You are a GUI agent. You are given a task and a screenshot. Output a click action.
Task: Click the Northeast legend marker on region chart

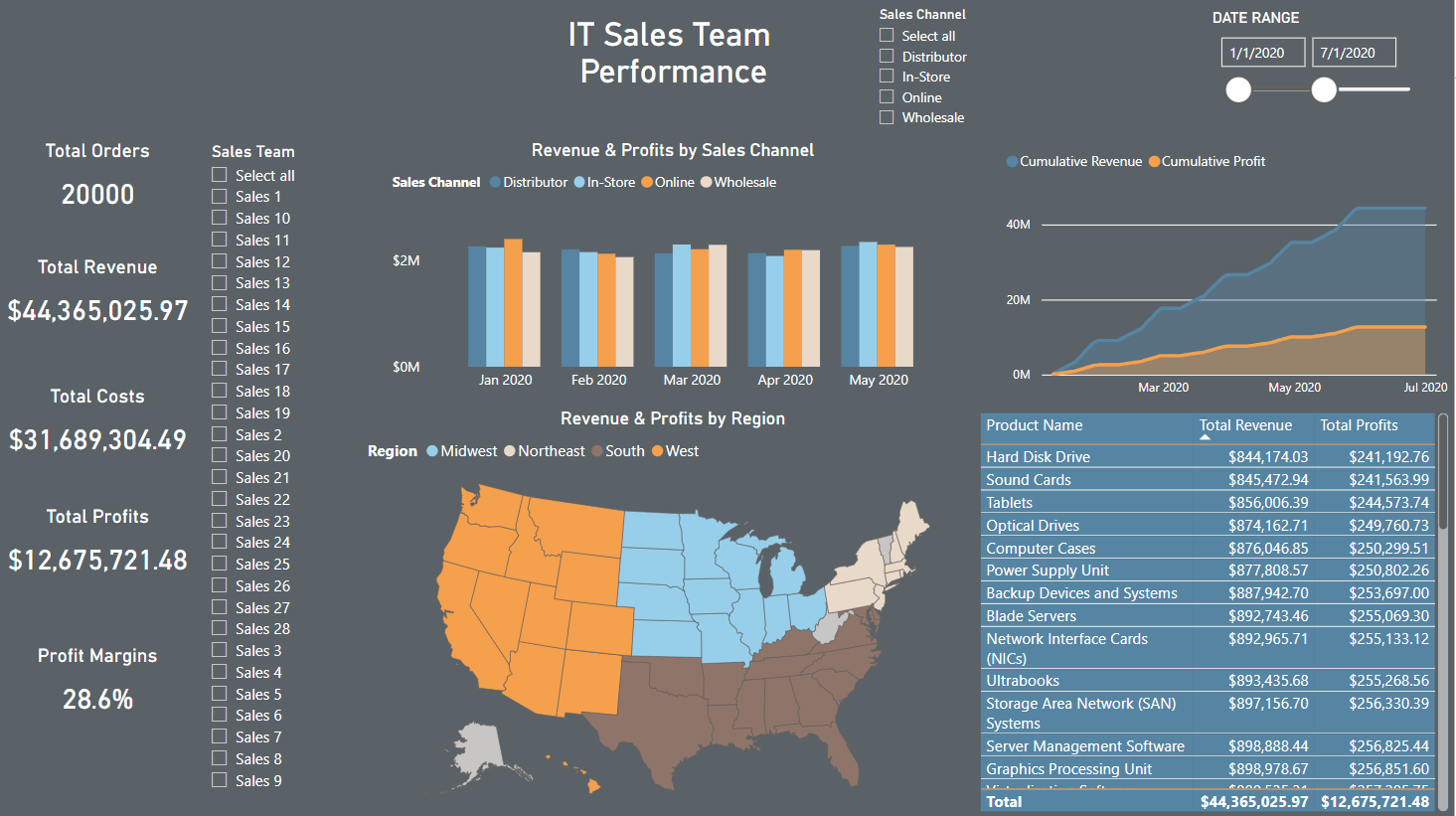click(511, 450)
